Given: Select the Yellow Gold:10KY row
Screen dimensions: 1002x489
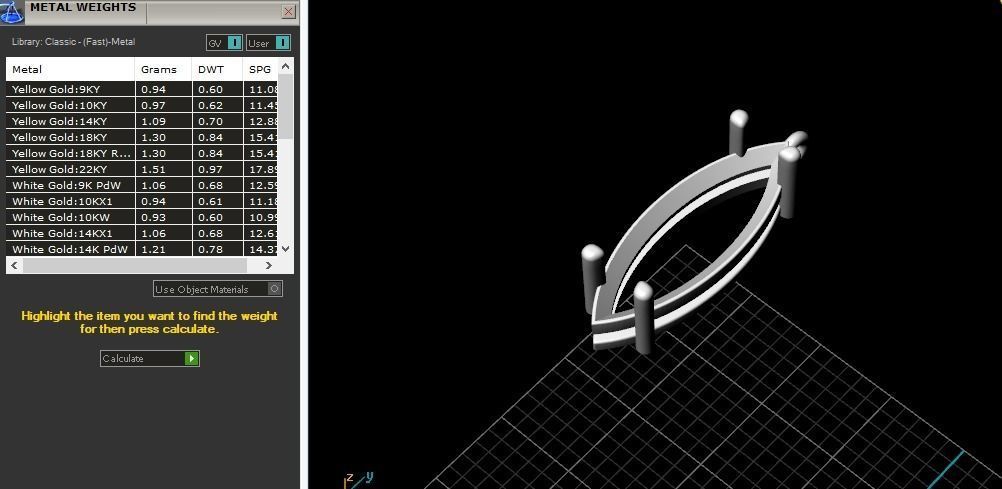Looking at the screenshot, I should 143,105.
